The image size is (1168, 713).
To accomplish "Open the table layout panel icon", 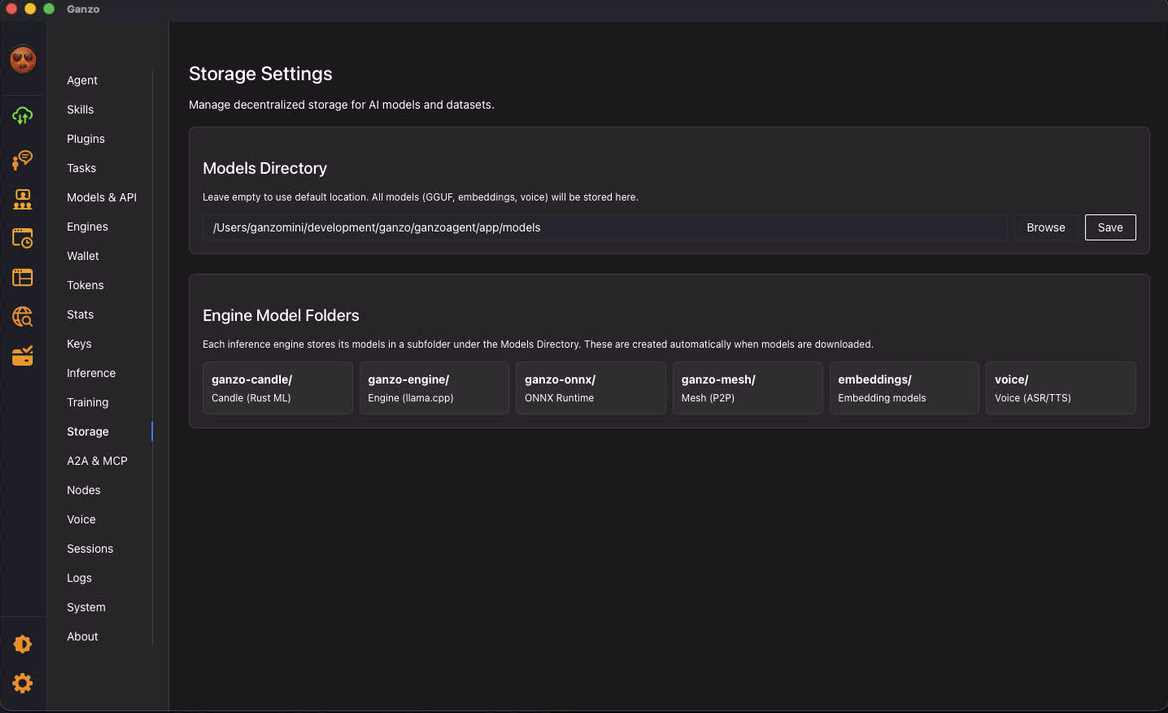I will pos(22,277).
